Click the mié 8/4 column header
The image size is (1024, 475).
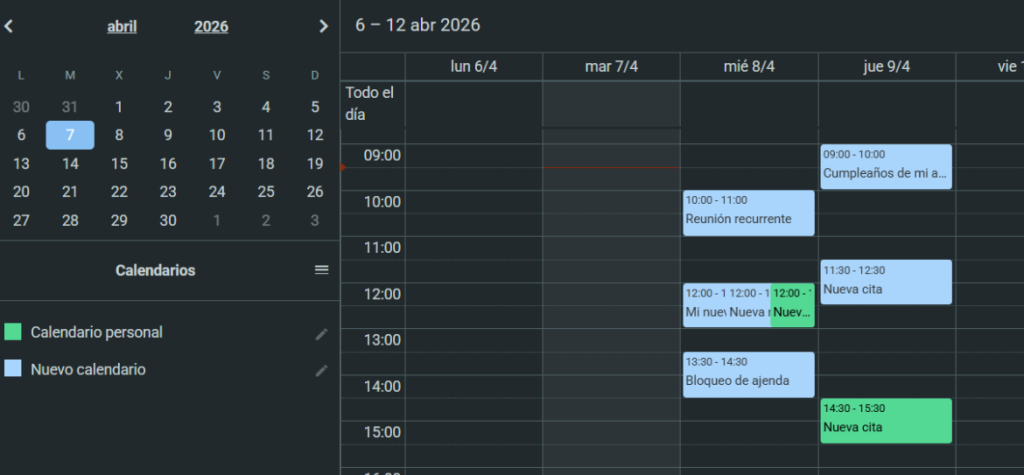[749, 67]
